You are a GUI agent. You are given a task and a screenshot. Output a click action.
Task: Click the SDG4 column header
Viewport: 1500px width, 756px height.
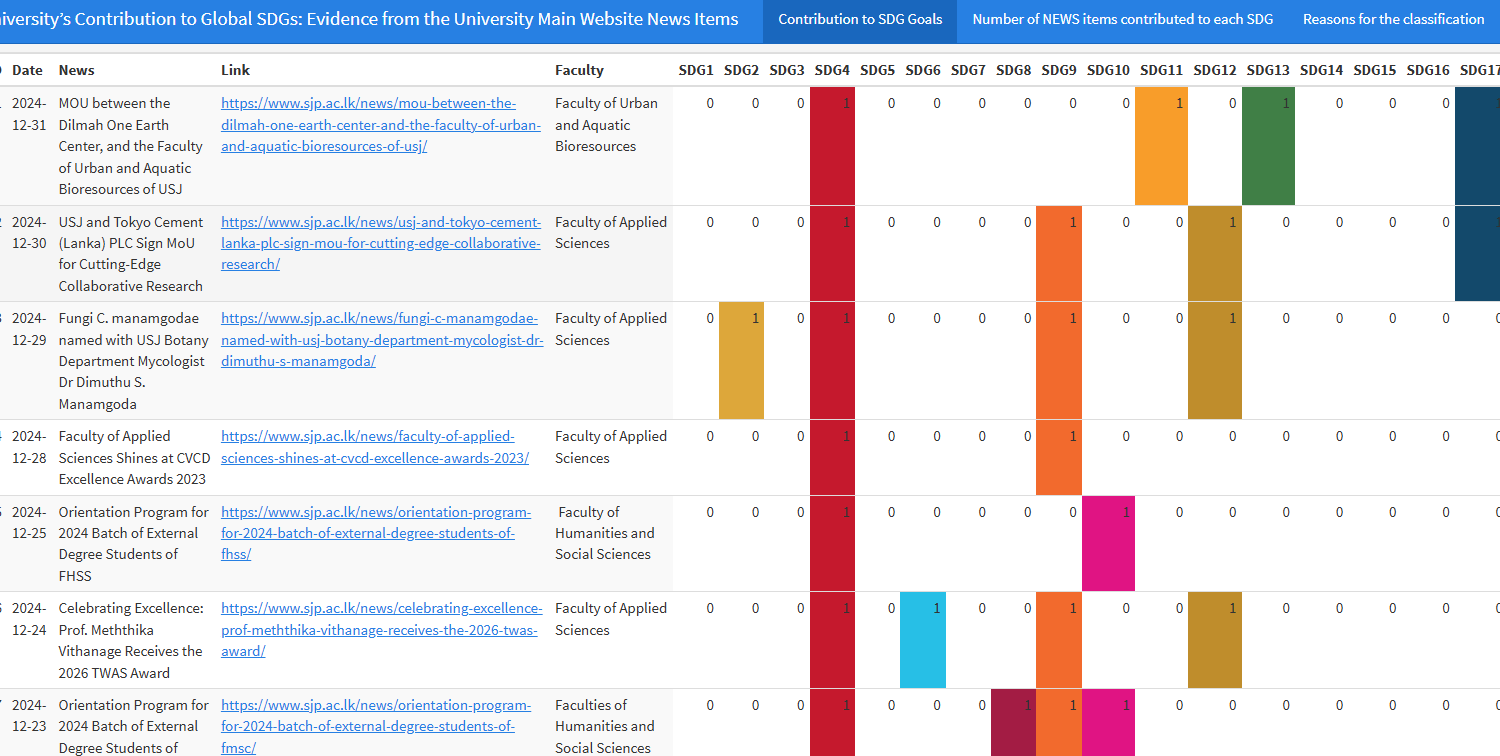pyautogui.click(x=832, y=70)
